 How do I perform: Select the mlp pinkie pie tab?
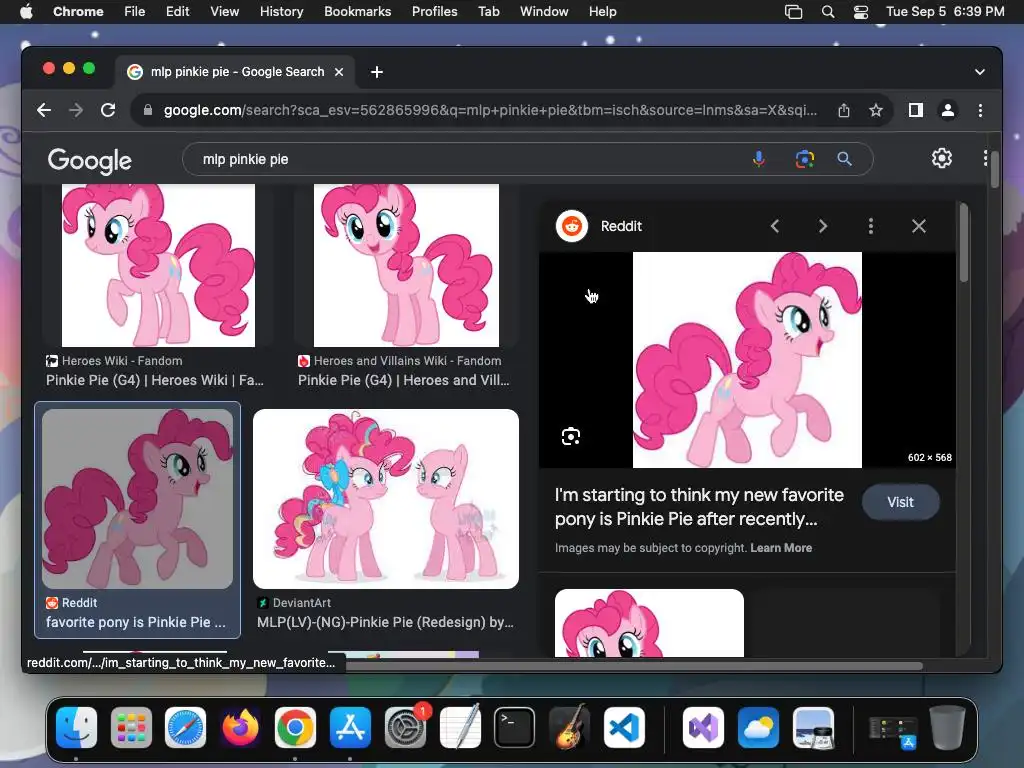click(236, 72)
